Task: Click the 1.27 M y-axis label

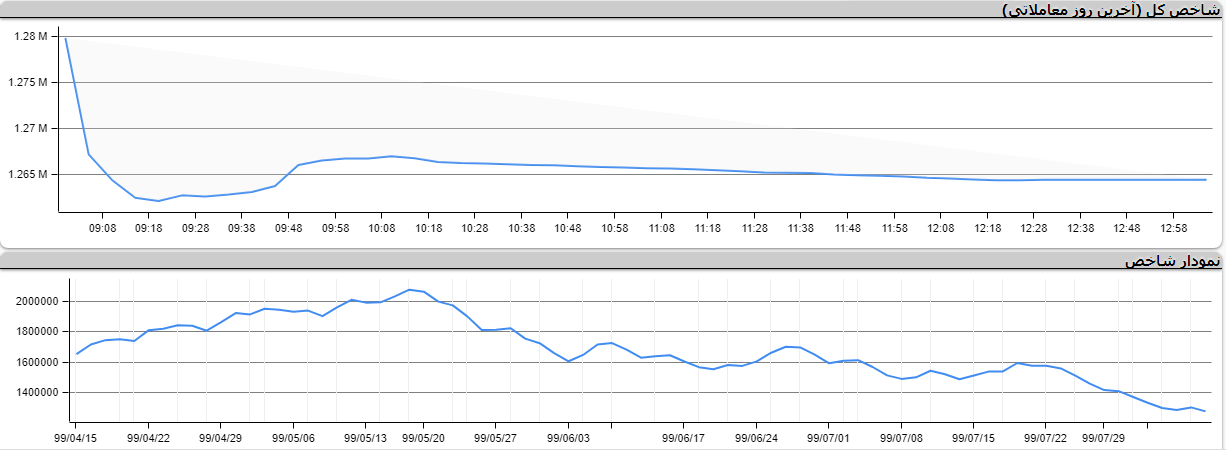Action: coord(31,129)
